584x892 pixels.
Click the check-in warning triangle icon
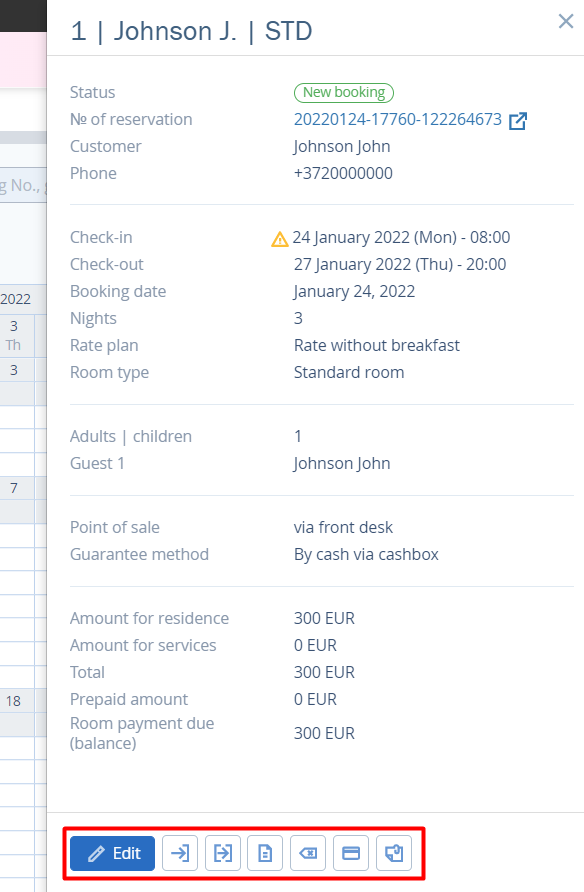[x=280, y=239]
